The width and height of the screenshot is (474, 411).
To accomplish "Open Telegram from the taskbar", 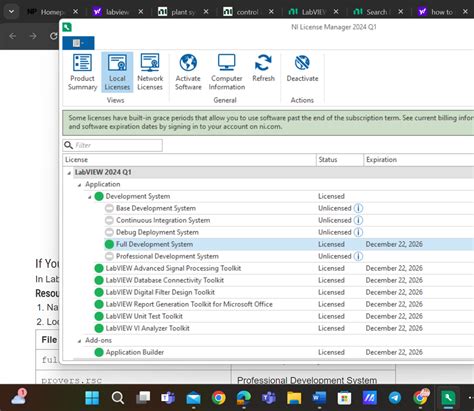I will [395, 398].
